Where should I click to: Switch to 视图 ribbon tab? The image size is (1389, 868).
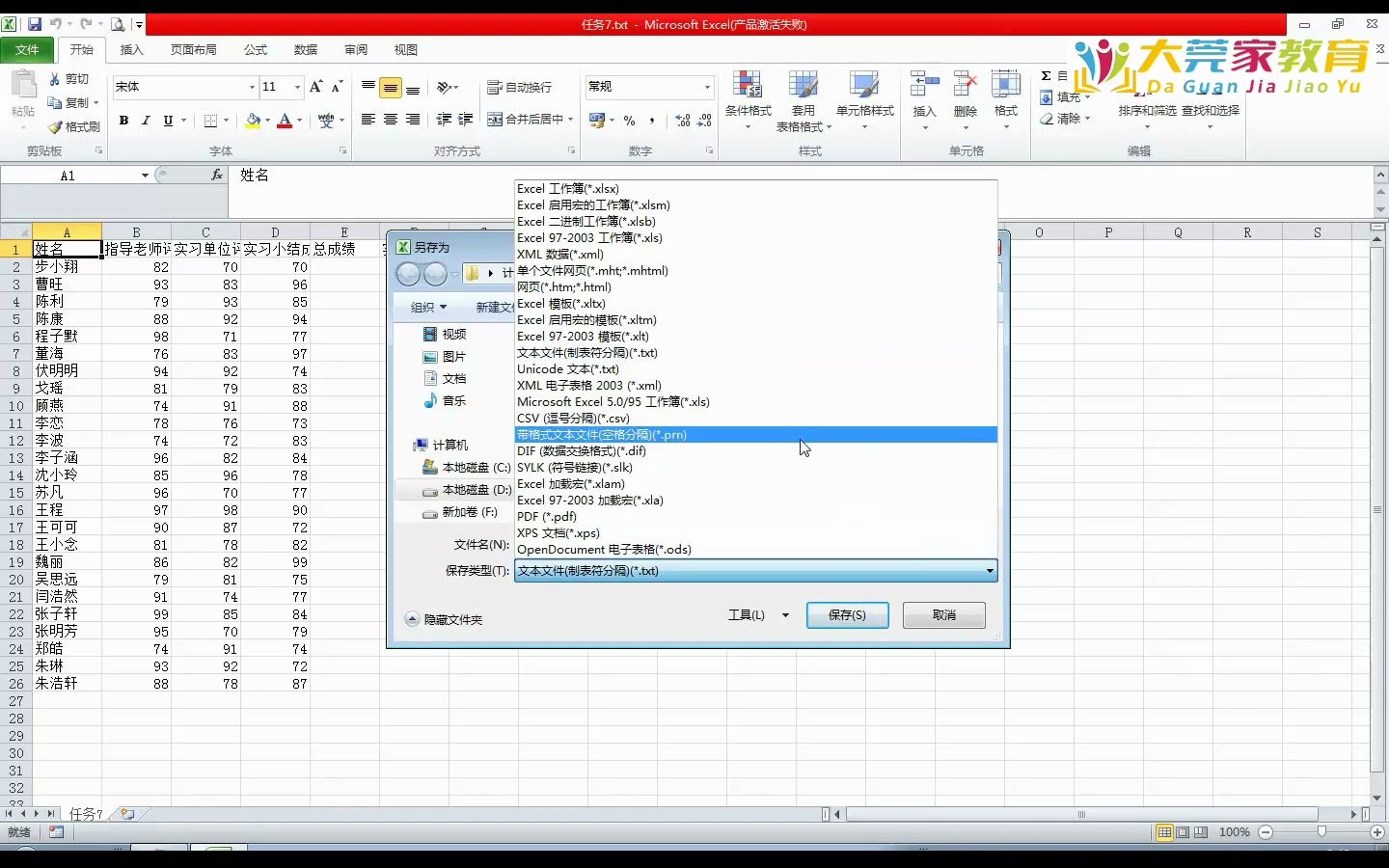(406, 49)
